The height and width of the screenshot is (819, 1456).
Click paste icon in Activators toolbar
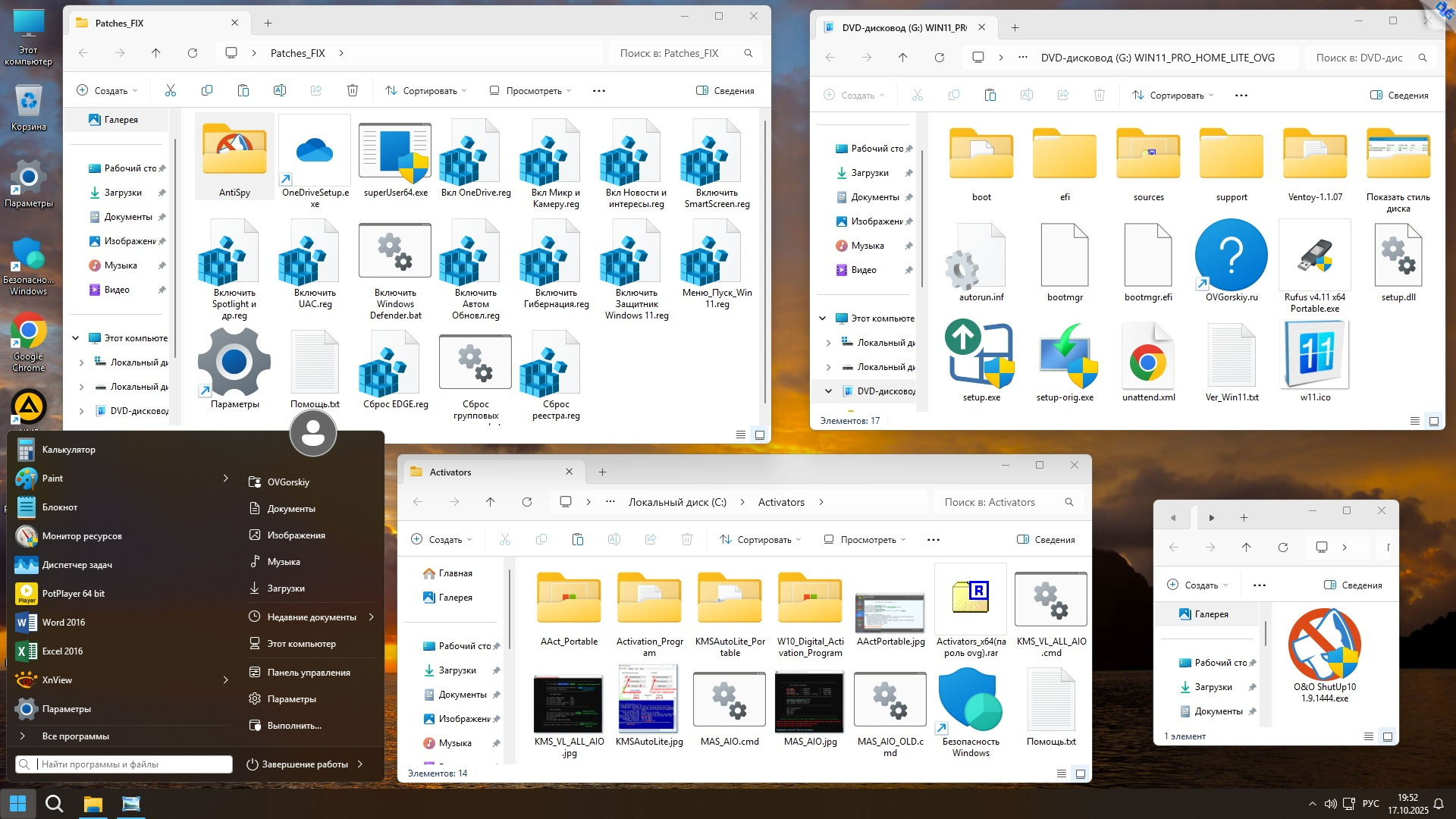point(578,540)
